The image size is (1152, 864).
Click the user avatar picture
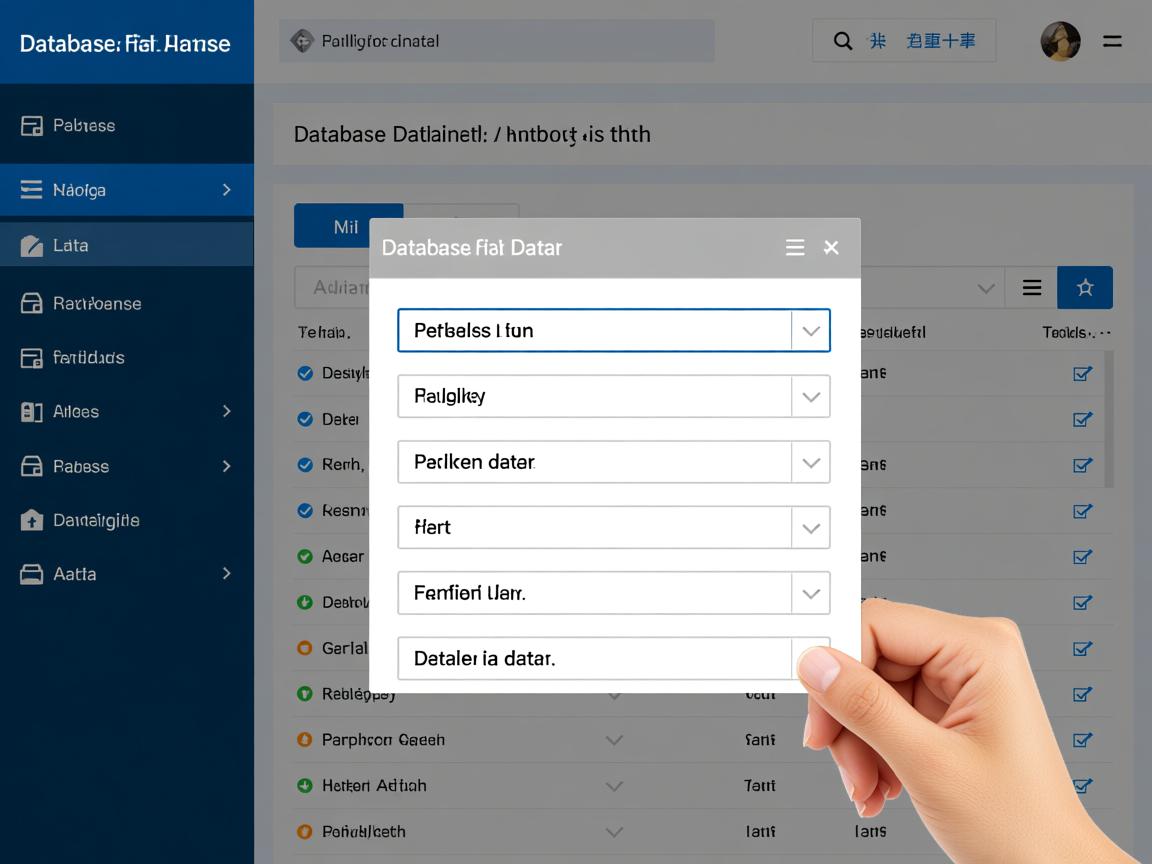1060,42
